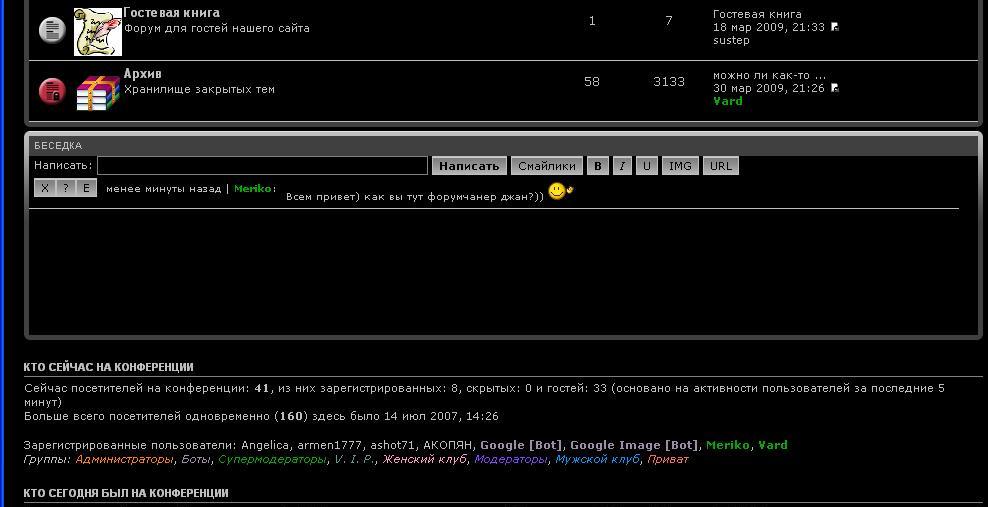Open the Гостевая книга forum title
The height and width of the screenshot is (507, 988).
click(171, 13)
